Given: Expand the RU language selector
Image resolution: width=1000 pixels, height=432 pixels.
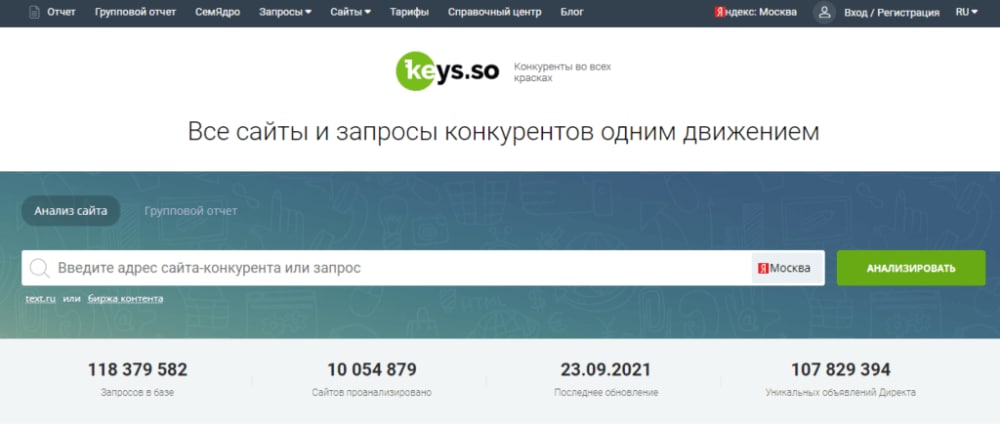Looking at the screenshot, I should pos(966,12).
